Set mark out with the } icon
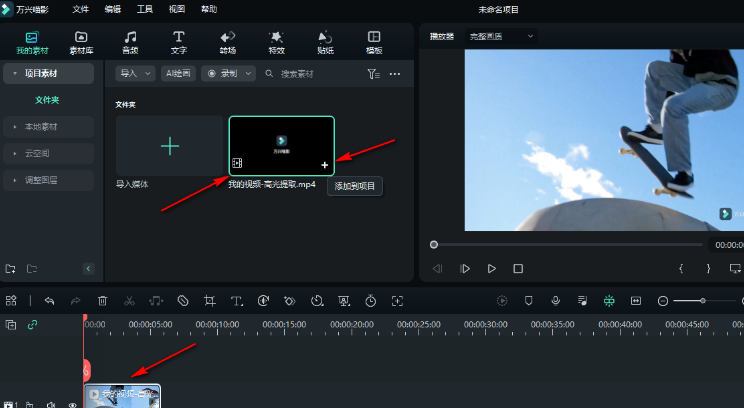 [x=708, y=269]
